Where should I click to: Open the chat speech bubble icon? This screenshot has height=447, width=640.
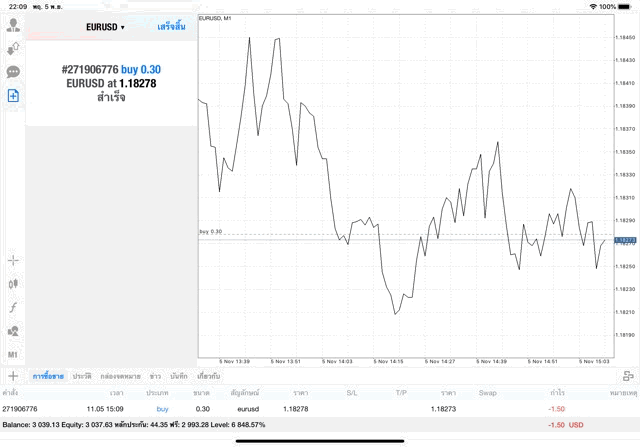point(13,72)
